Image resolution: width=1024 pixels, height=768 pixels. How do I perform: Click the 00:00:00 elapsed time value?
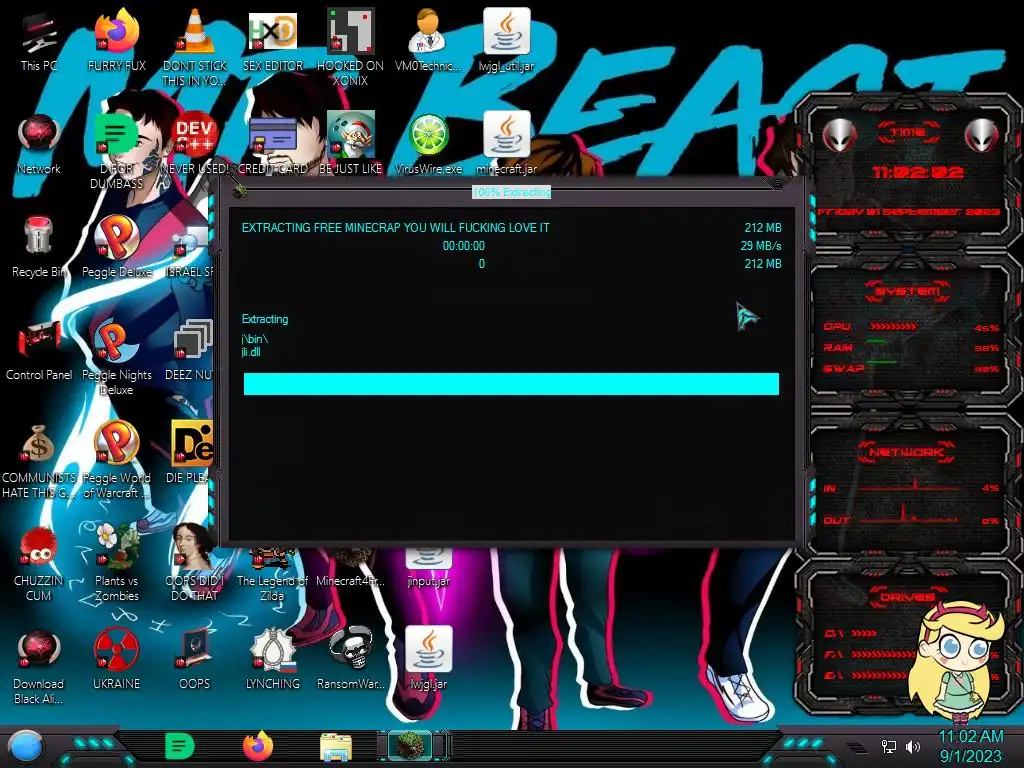click(x=464, y=246)
